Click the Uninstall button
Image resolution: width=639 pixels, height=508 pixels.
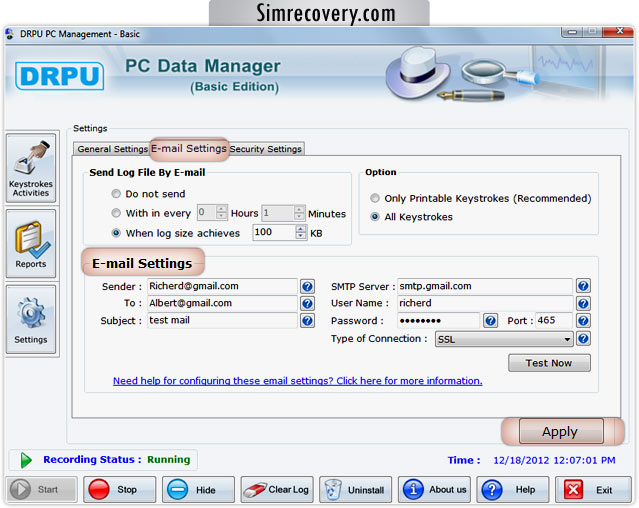356,489
